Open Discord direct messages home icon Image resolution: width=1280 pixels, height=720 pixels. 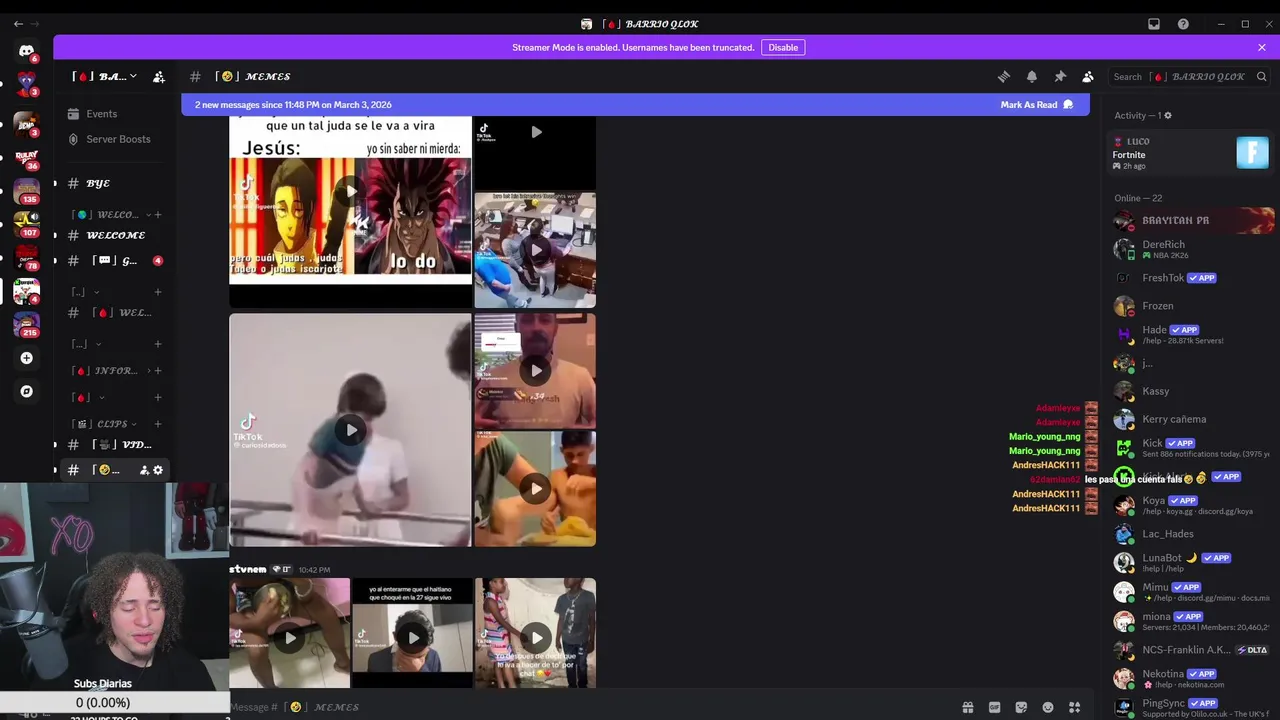[26, 50]
